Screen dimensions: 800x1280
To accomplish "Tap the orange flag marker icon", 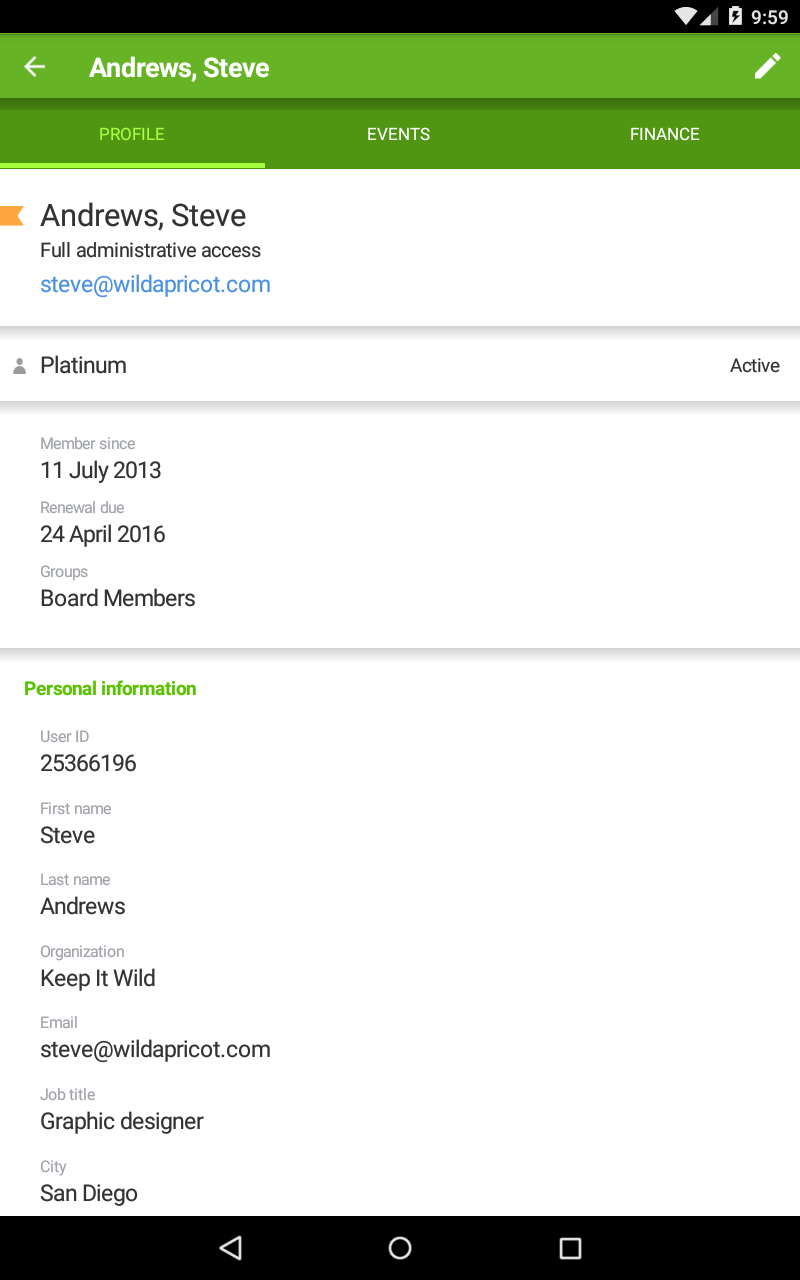I will (12, 215).
